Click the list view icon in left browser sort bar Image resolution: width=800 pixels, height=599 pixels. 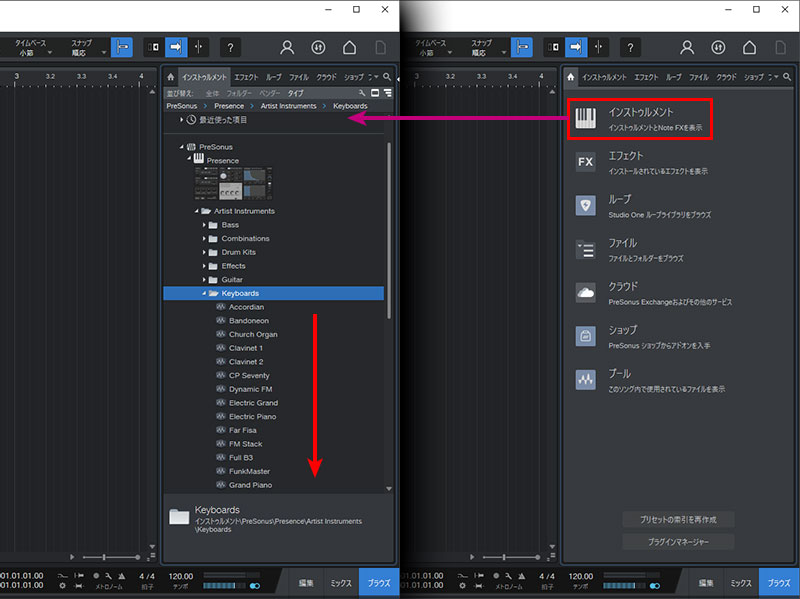(388, 93)
